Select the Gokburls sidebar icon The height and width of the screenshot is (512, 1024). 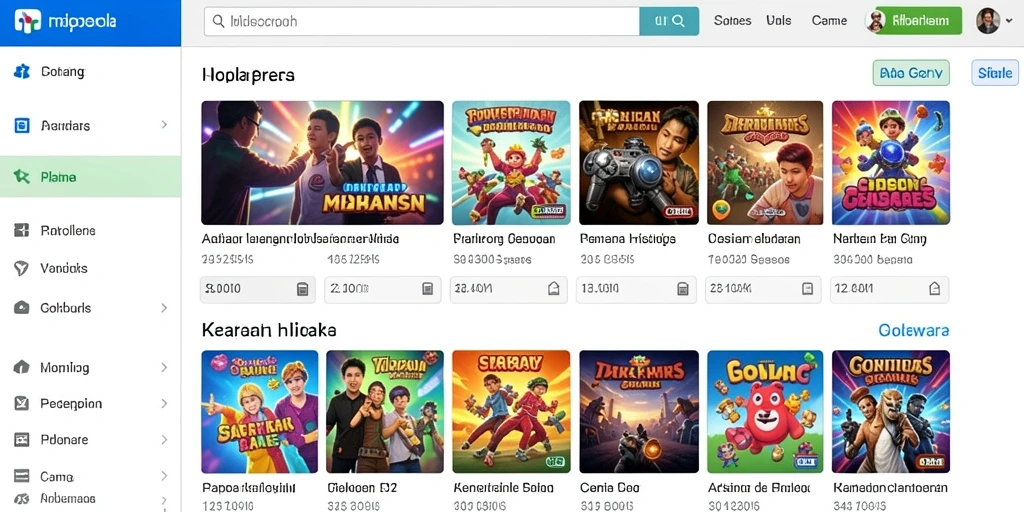22,308
